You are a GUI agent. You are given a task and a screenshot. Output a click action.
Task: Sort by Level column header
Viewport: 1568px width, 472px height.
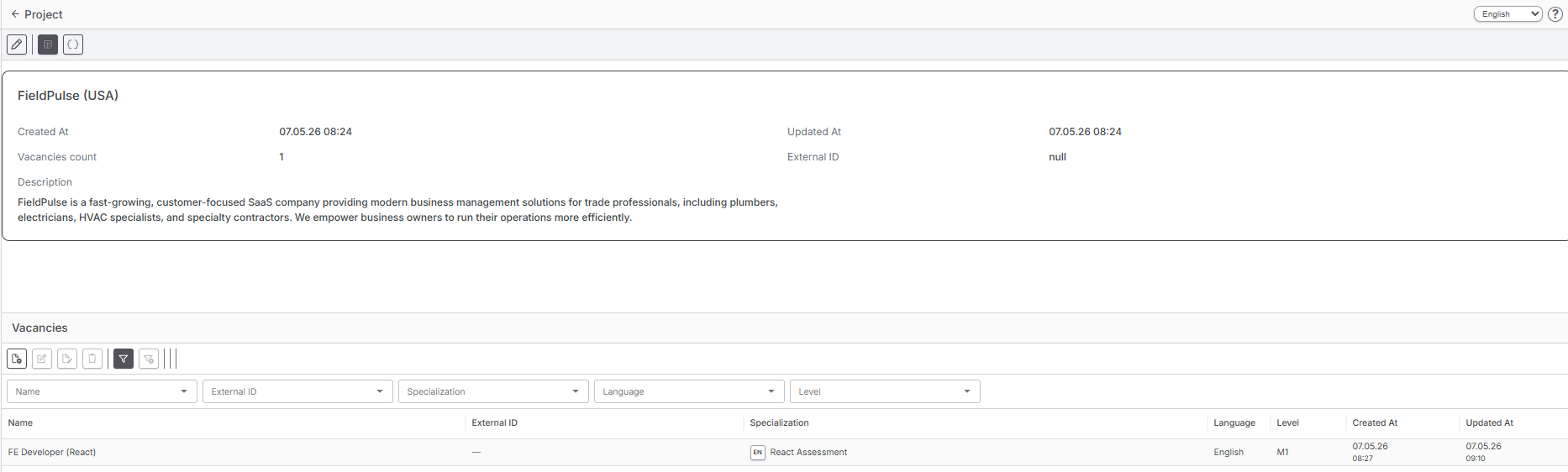pyautogui.click(x=1287, y=423)
